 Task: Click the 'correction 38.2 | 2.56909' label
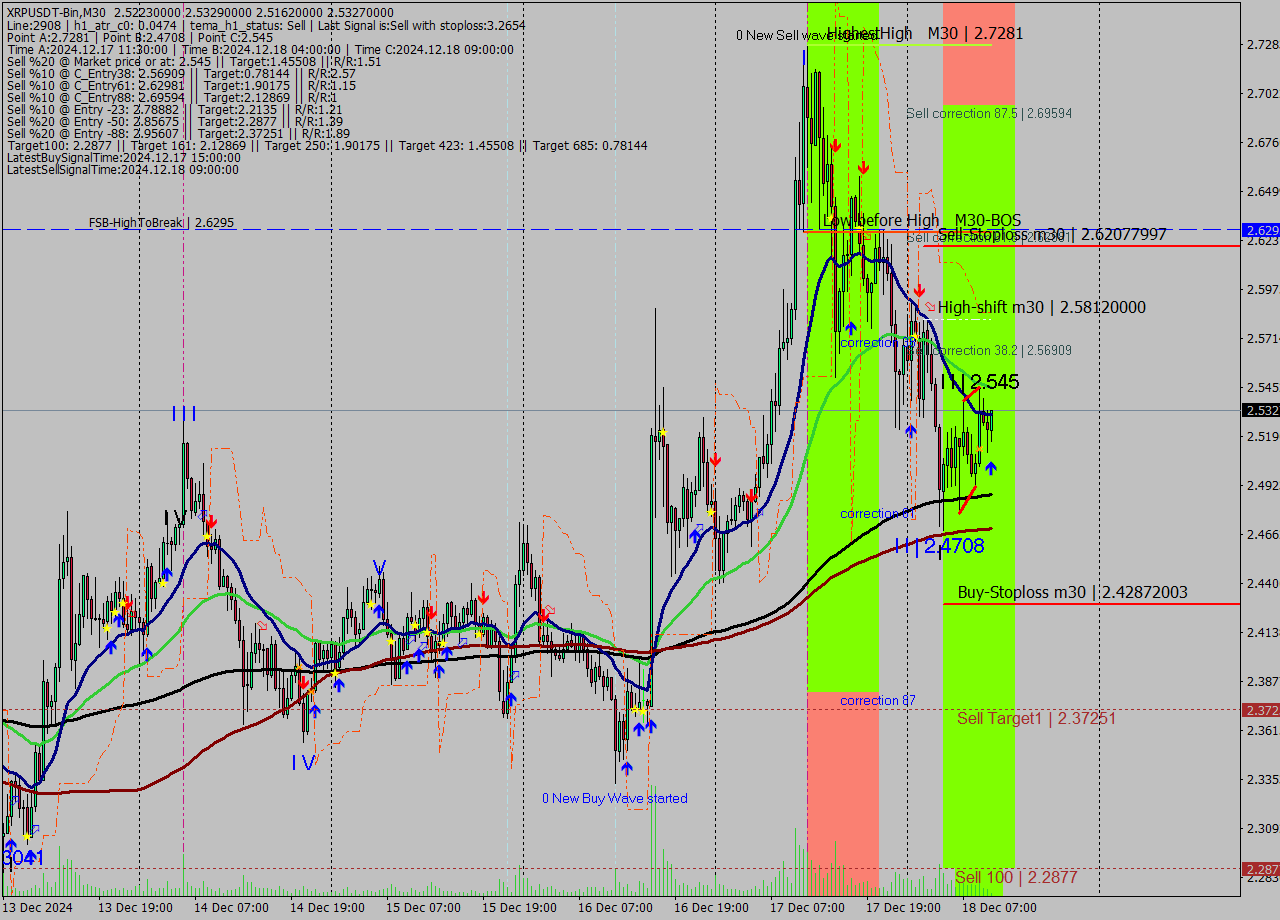pos(1001,350)
